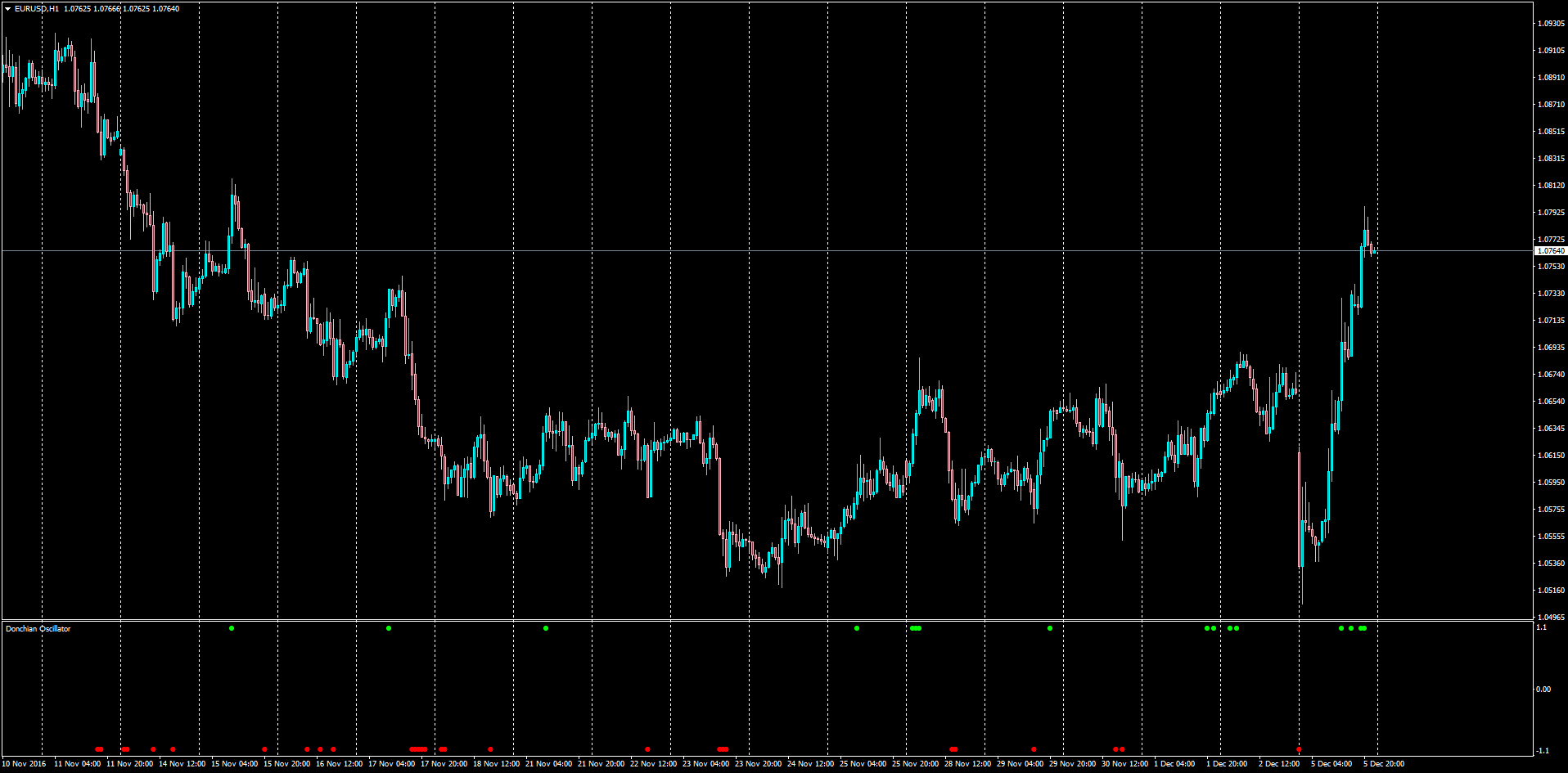
Task: Click the current price label 1.07640
Action: tap(1551, 251)
